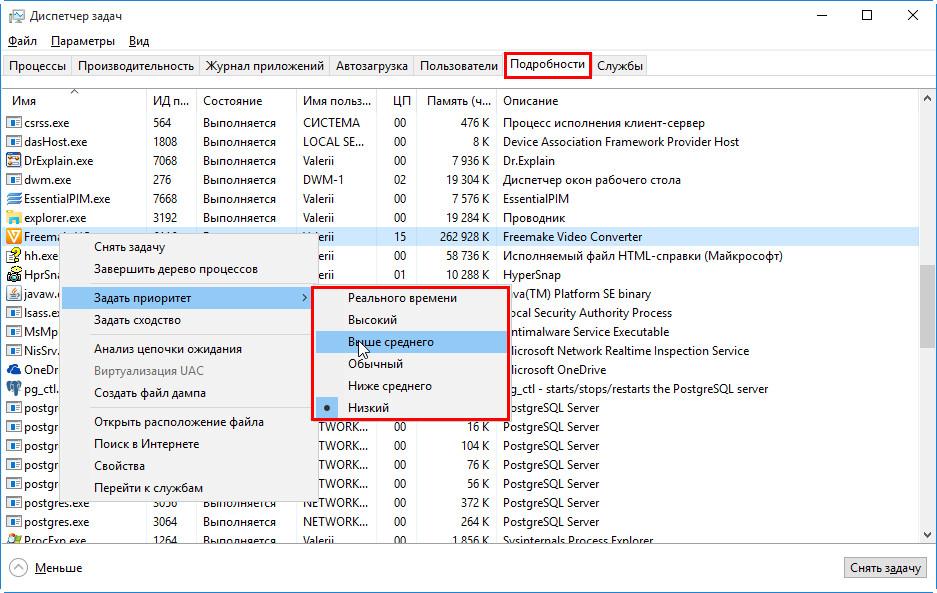Image resolution: width=937 pixels, height=593 pixels.
Task: Open the 'Файл' menu
Action: tap(22, 41)
